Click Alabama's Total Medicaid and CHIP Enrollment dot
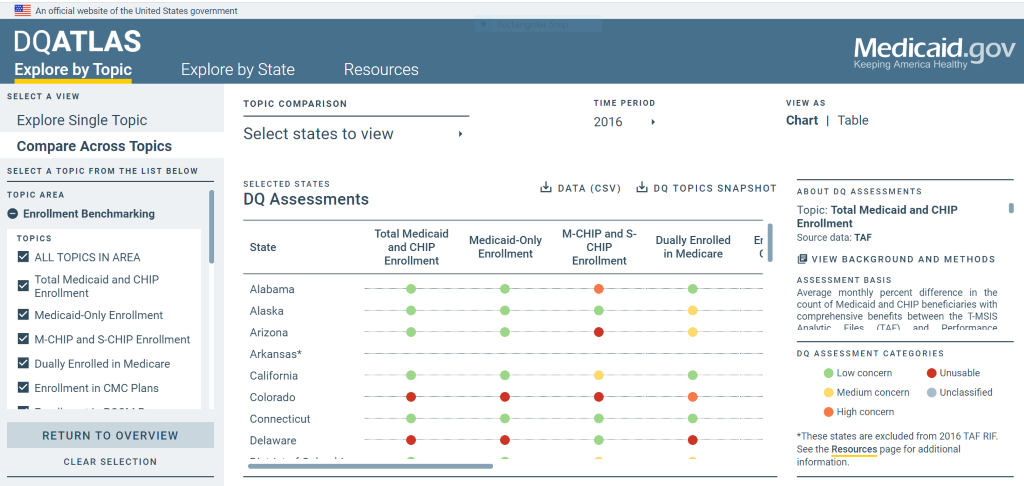Viewport: 1024px width, 486px height. click(x=411, y=289)
